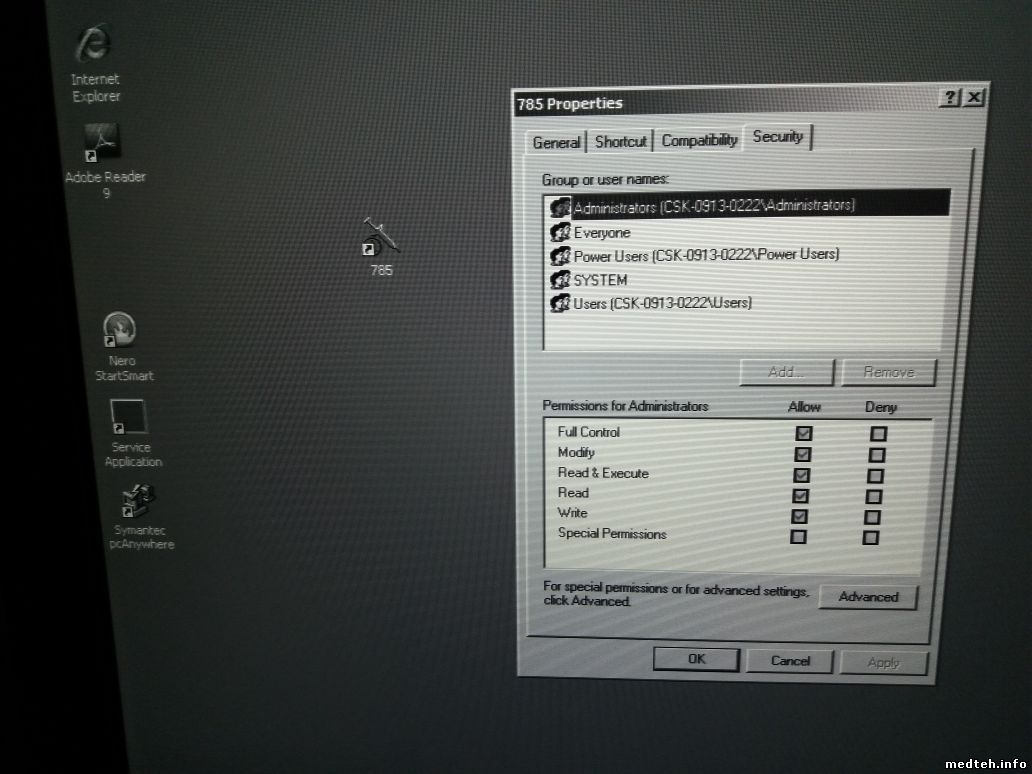Check the Deny box for Read
This screenshot has height=774, width=1032.
pos(874,496)
